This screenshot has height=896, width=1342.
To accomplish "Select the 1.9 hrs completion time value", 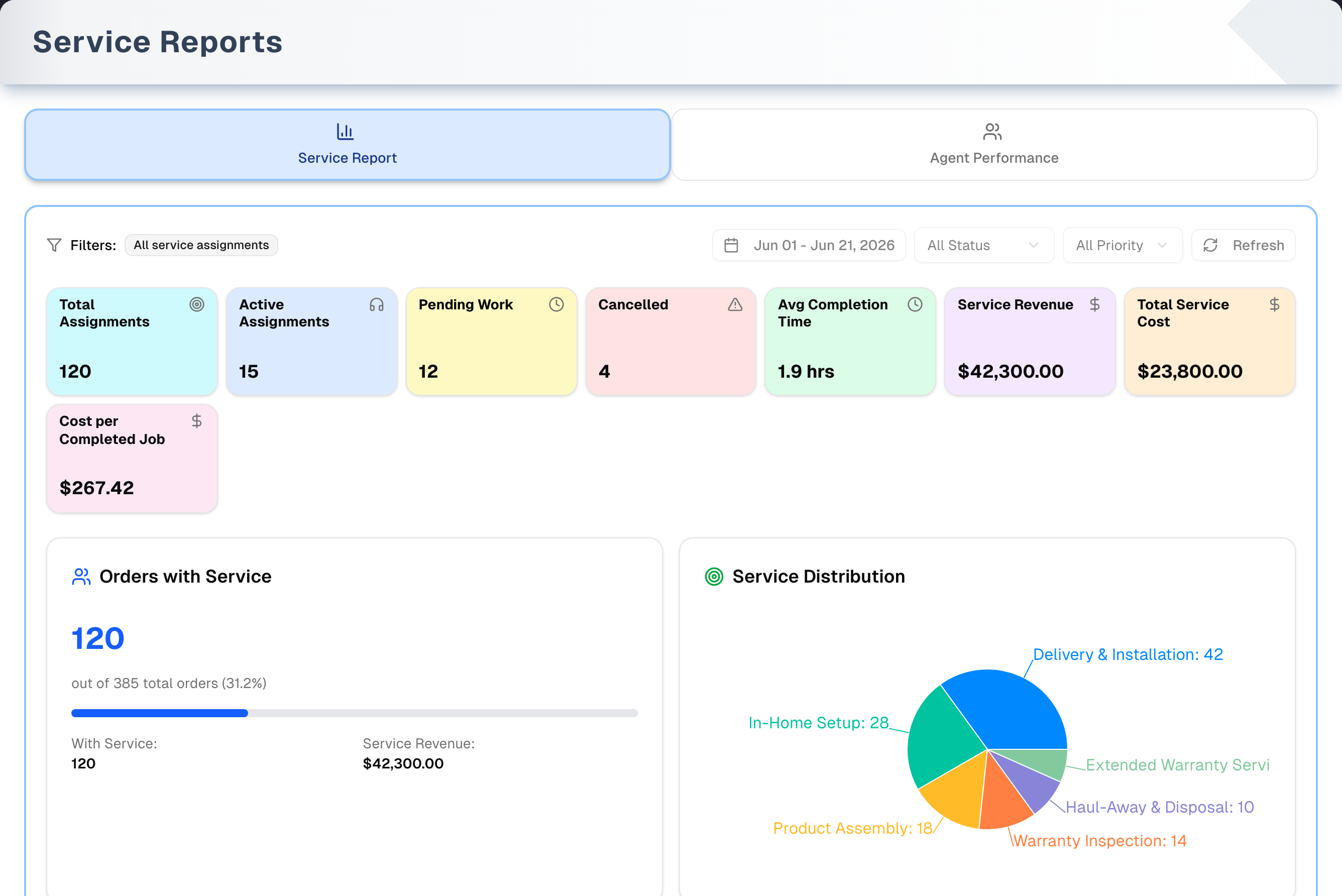I will coord(806,372).
